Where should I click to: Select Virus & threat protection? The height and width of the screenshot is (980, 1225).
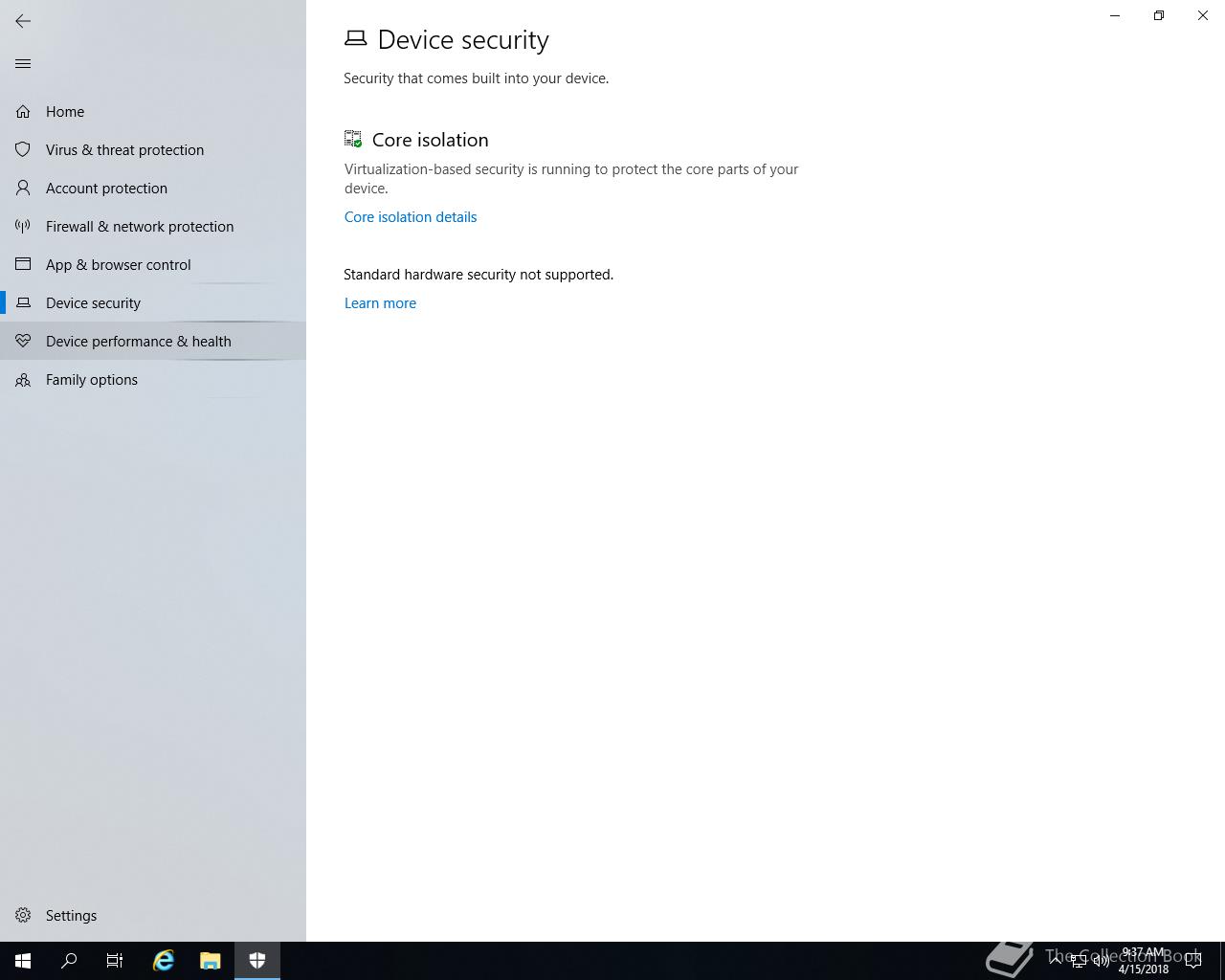pyautogui.click(x=153, y=150)
